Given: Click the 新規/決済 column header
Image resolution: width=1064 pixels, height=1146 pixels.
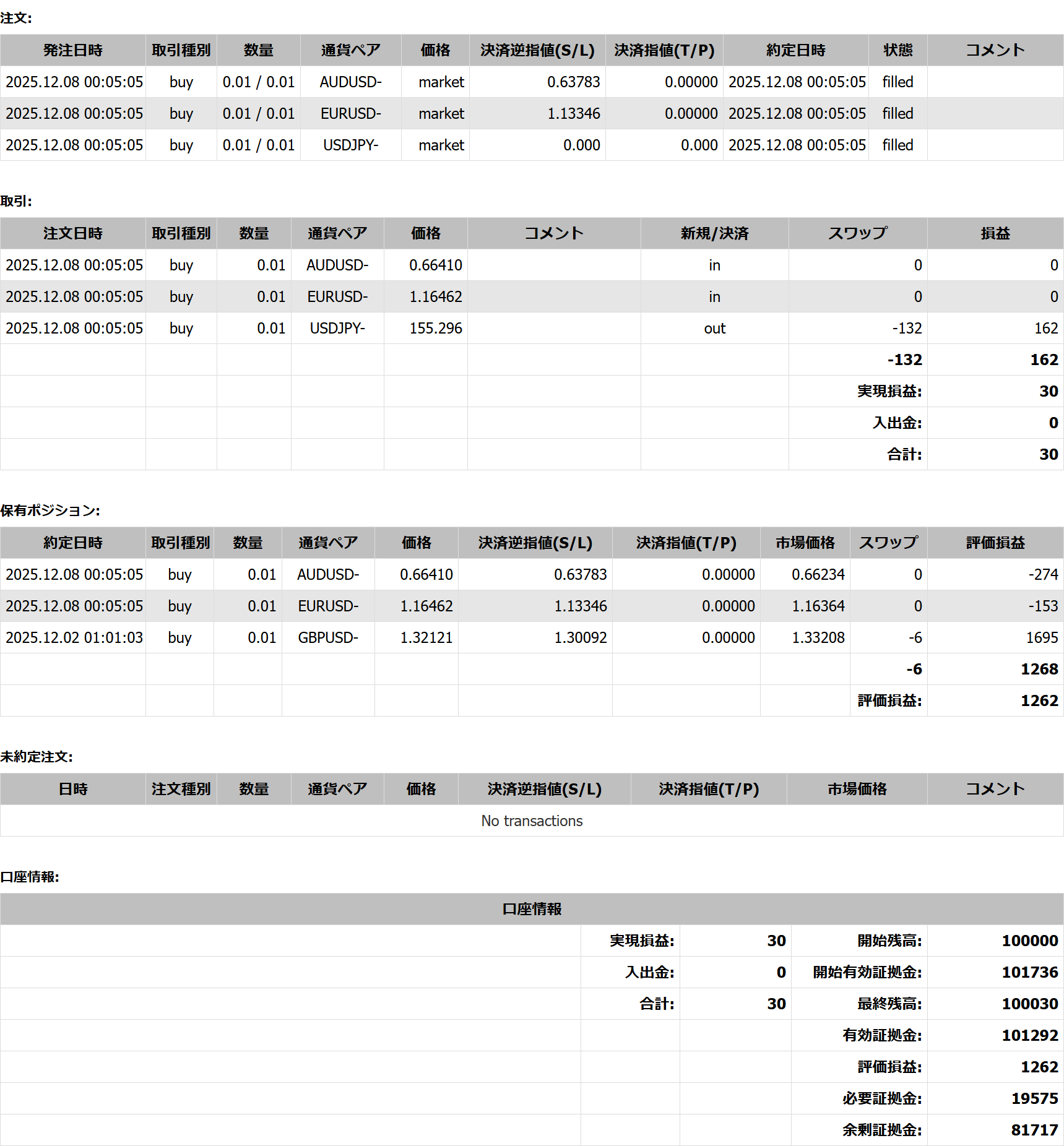Looking at the screenshot, I should [714, 233].
